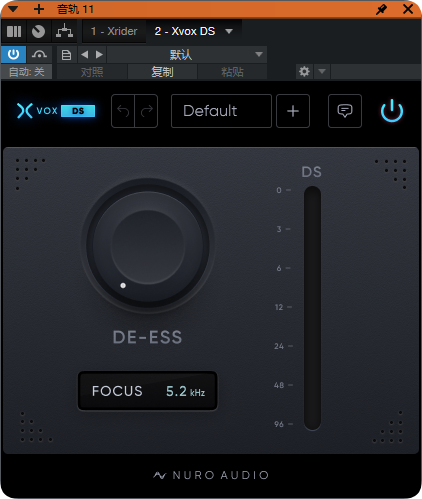Select the 2 - Xvox DS tab

(x=185, y=31)
